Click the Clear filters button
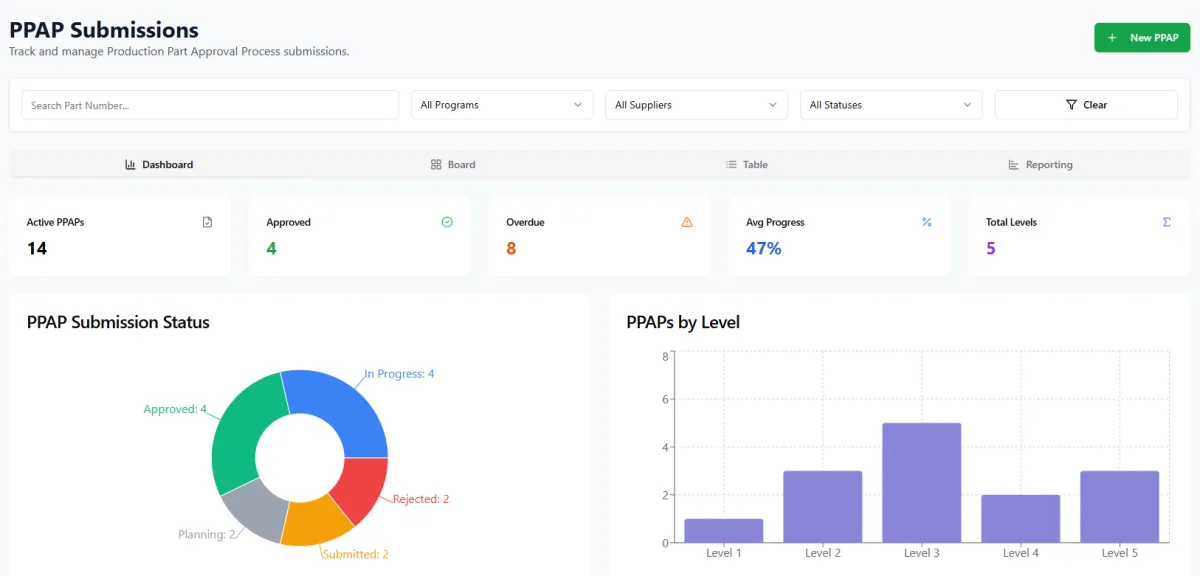This screenshot has width=1200, height=576. (1086, 105)
